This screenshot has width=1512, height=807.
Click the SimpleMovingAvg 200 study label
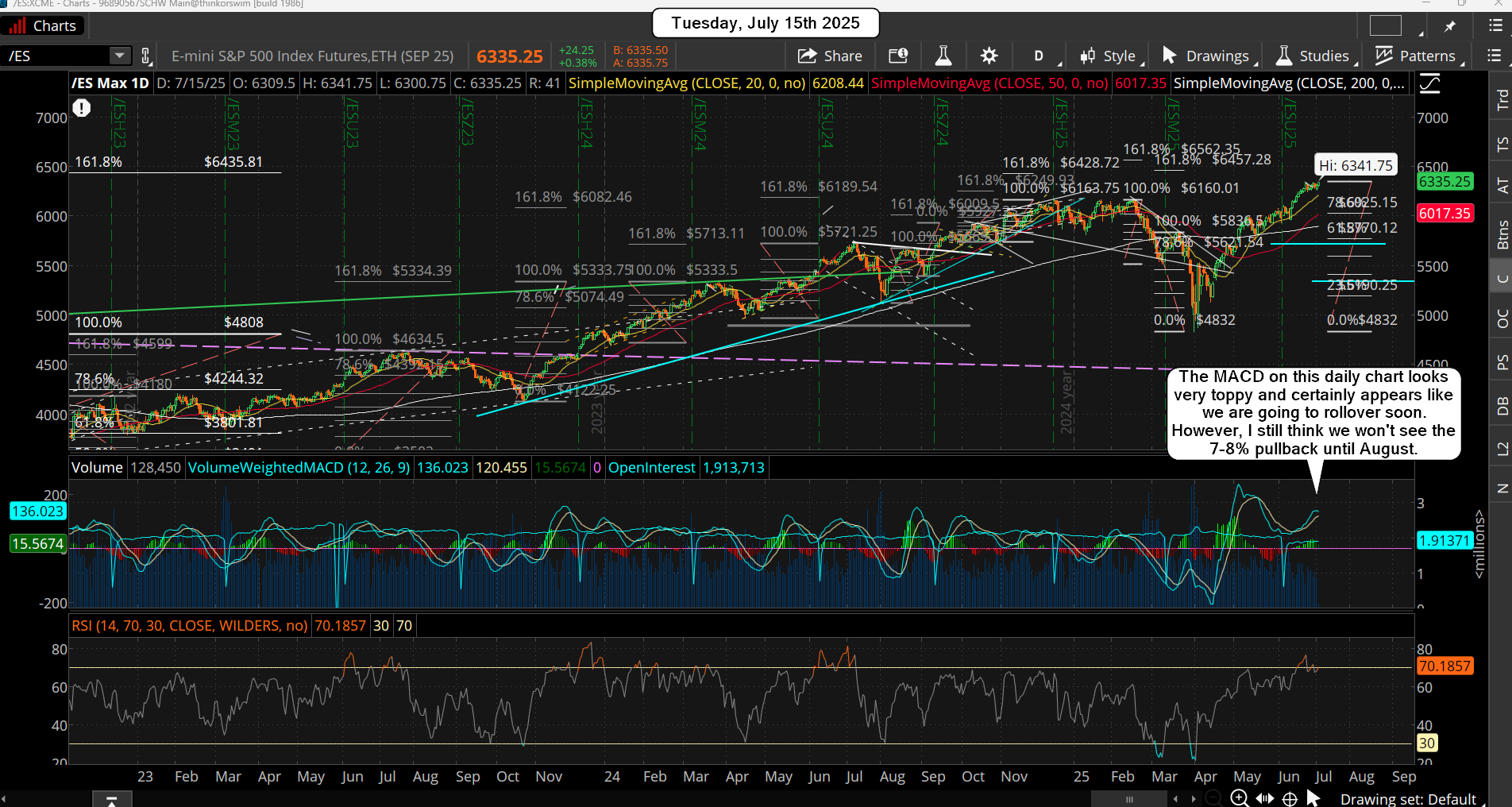tap(1289, 83)
